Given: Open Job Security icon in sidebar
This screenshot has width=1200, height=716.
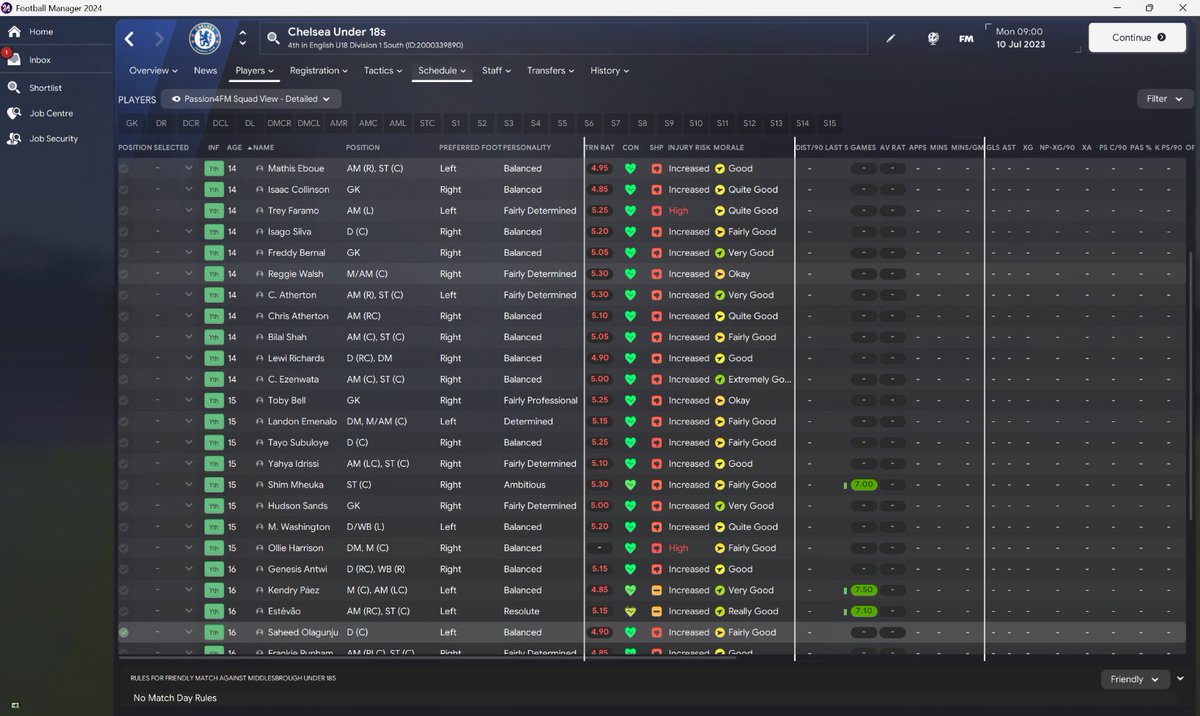Looking at the screenshot, I should 13,139.
